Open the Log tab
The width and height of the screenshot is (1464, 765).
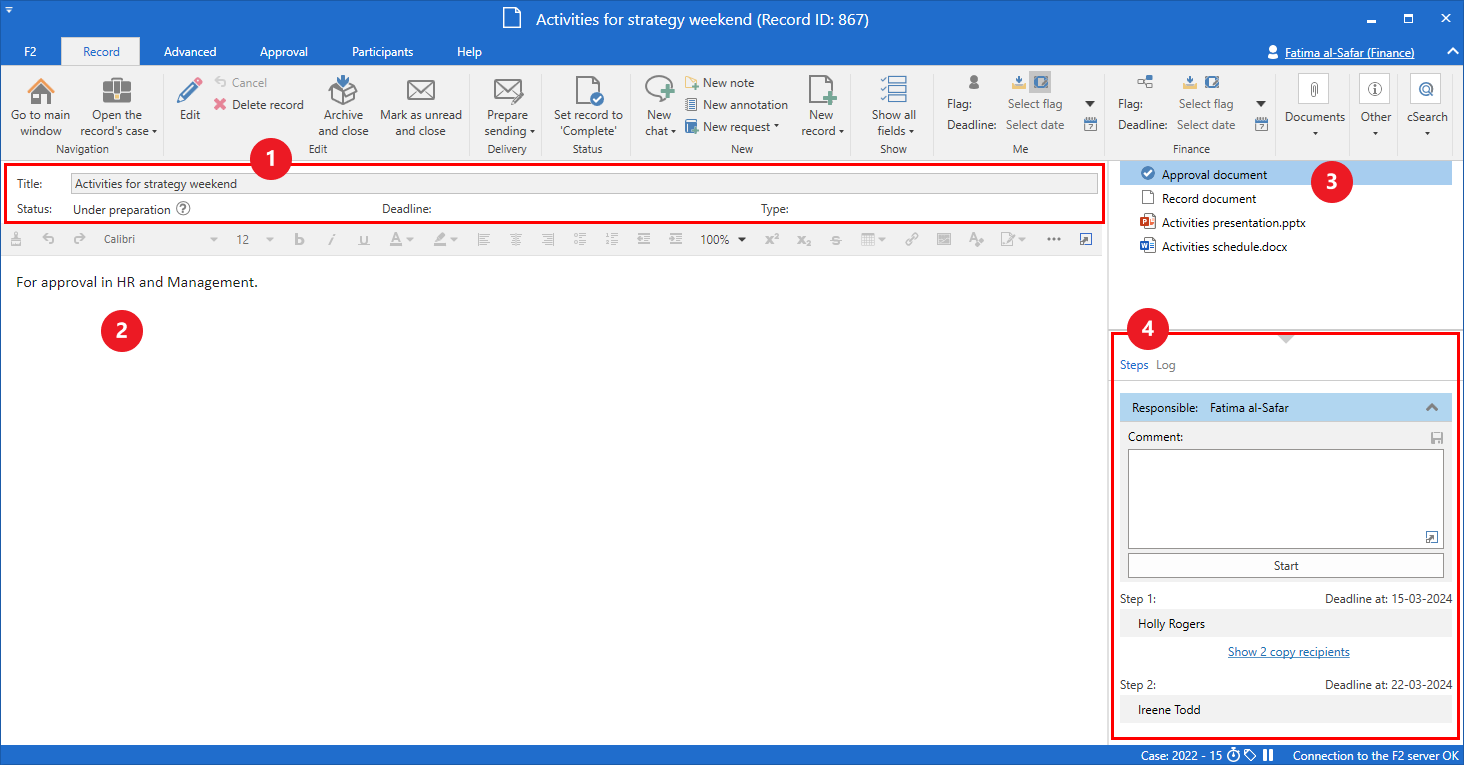point(1165,365)
